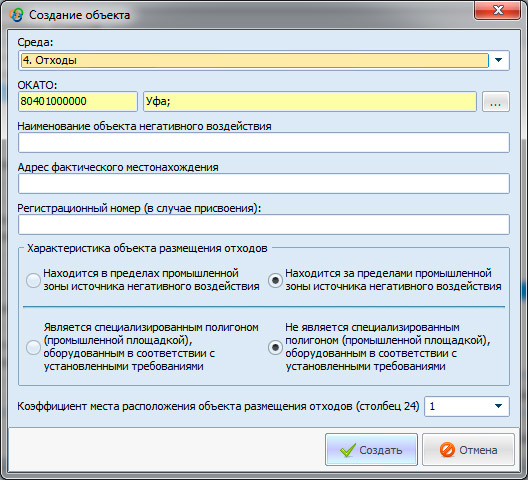The height and width of the screenshot is (480, 528).
Task: Close the Создание объекта dialog
Action: click(x=497, y=10)
